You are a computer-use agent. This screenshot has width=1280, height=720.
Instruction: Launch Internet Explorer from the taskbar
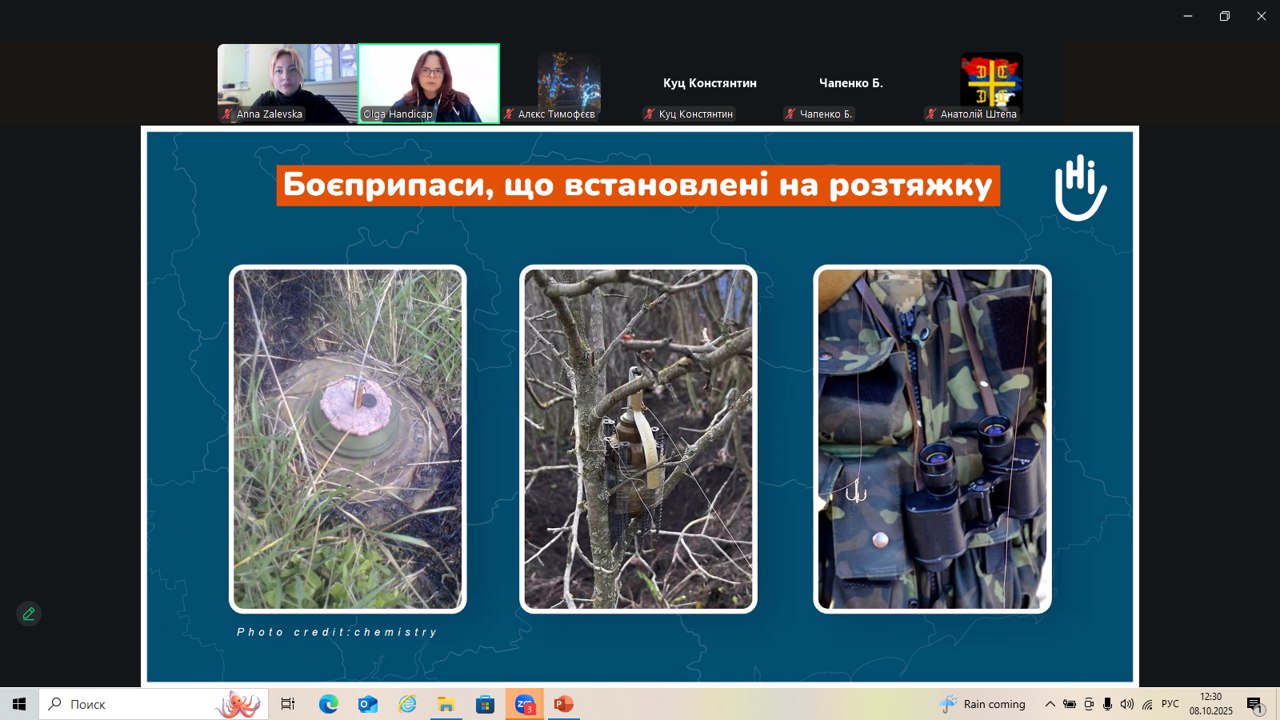(406, 704)
